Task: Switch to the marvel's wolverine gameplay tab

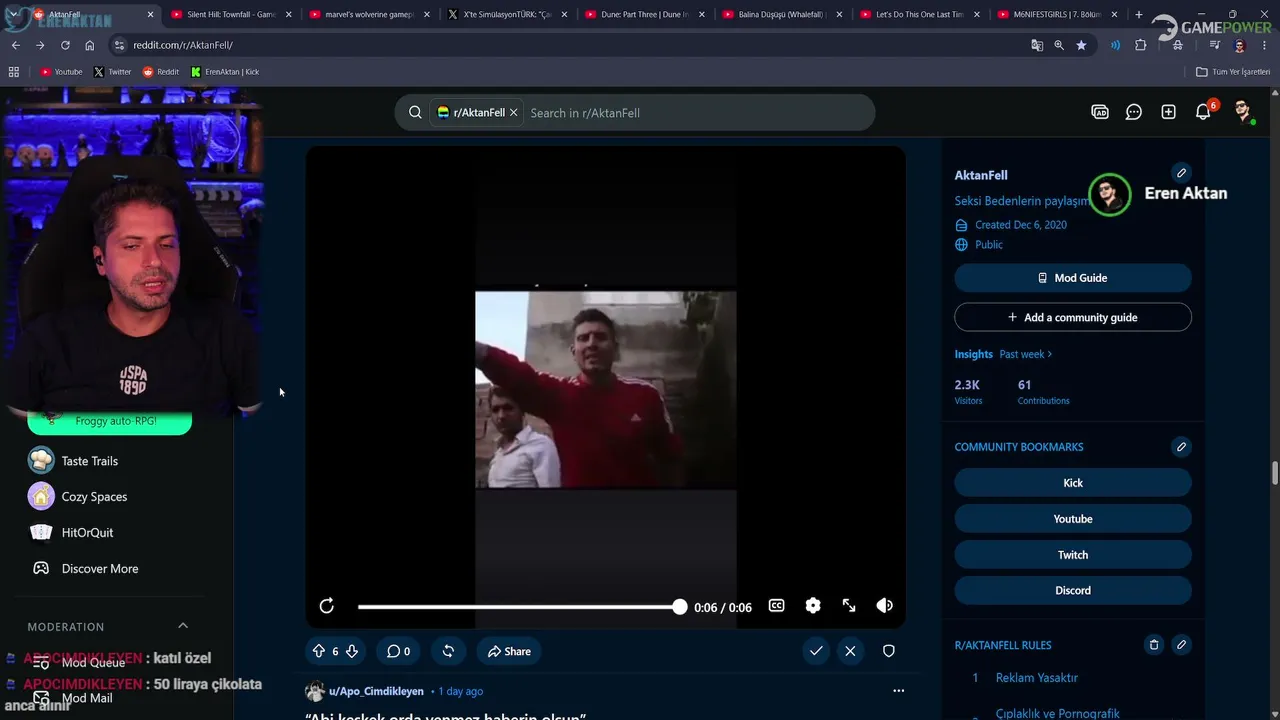Action: pyautogui.click(x=369, y=15)
